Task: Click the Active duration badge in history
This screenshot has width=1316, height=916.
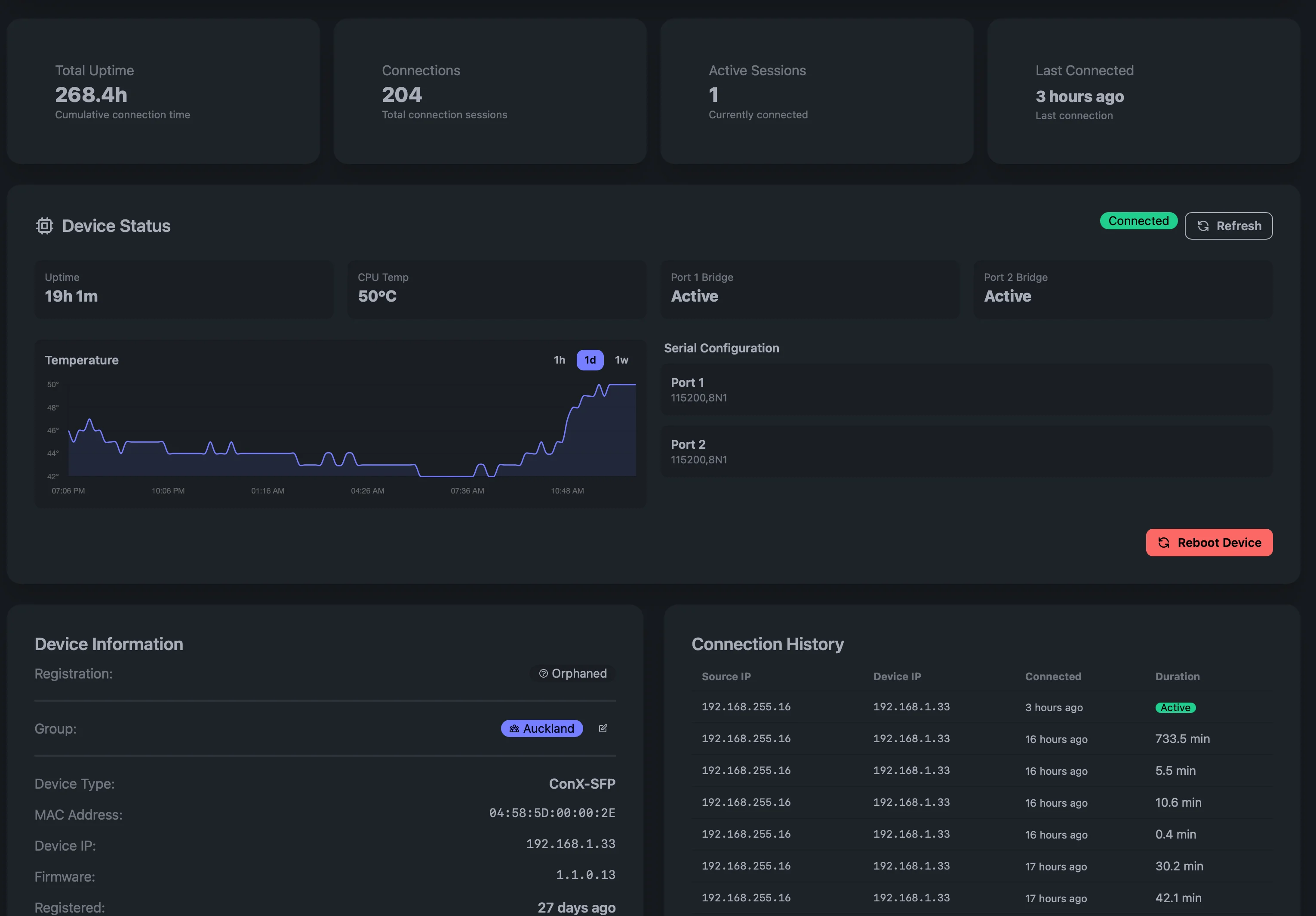Action: pyautogui.click(x=1175, y=708)
